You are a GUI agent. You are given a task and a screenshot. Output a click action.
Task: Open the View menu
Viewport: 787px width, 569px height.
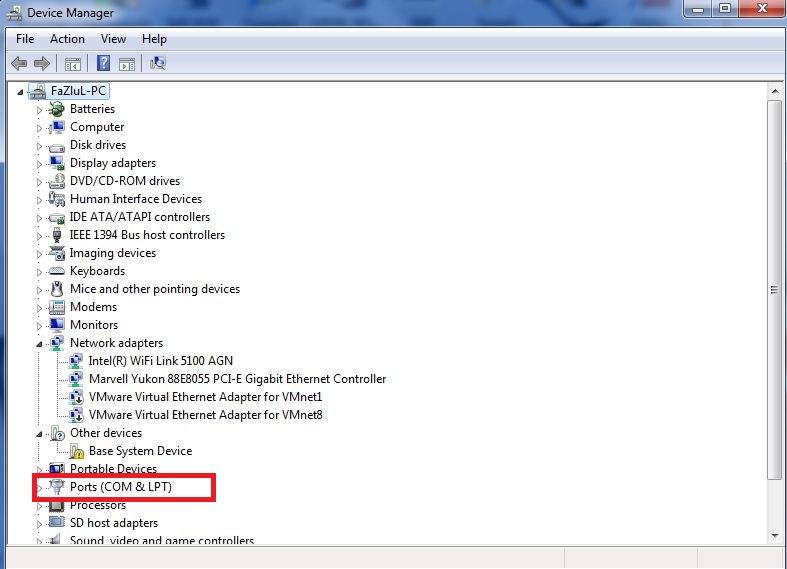113,39
